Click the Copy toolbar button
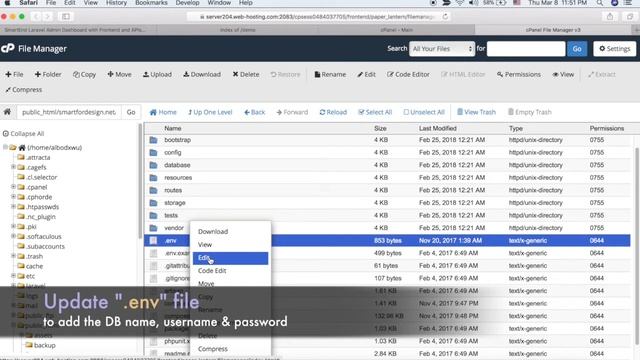640x360 pixels. click(84, 74)
